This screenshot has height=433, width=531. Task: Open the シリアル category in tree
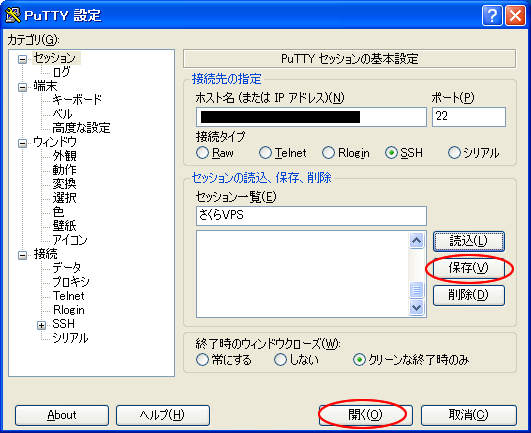pyautogui.click(x=70, y=338)
